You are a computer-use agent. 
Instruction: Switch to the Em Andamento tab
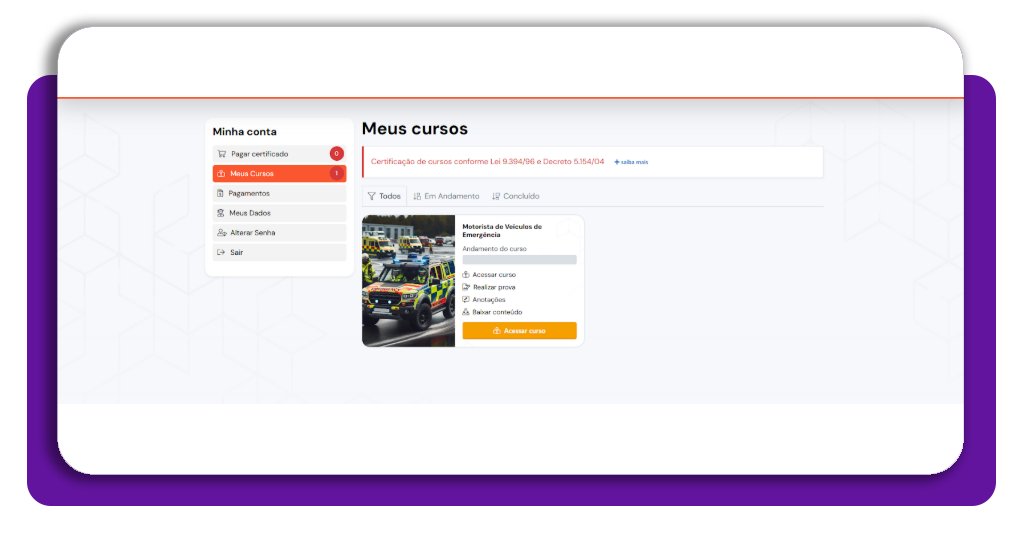[446, 196]
